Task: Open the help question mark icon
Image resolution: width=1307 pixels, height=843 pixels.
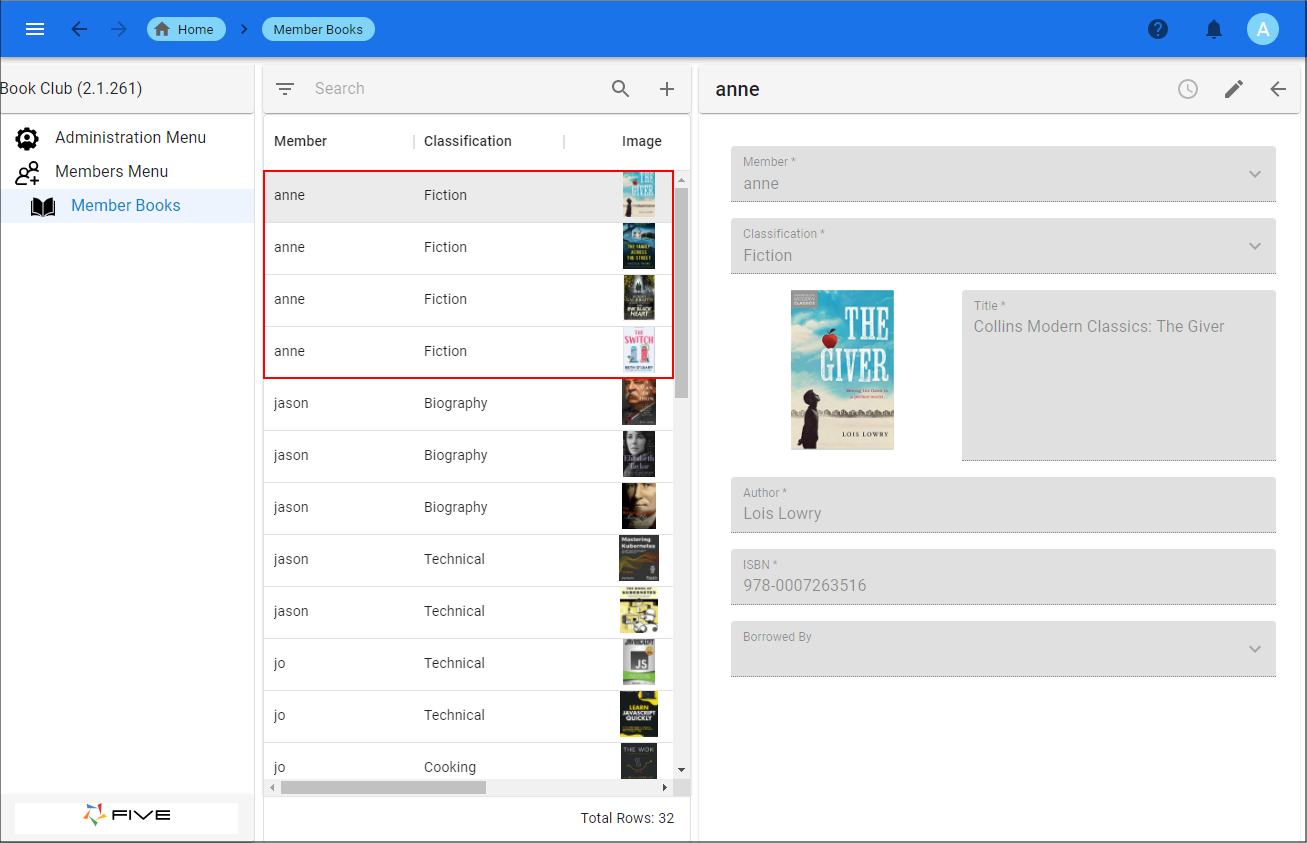Action: point(1158,29)
